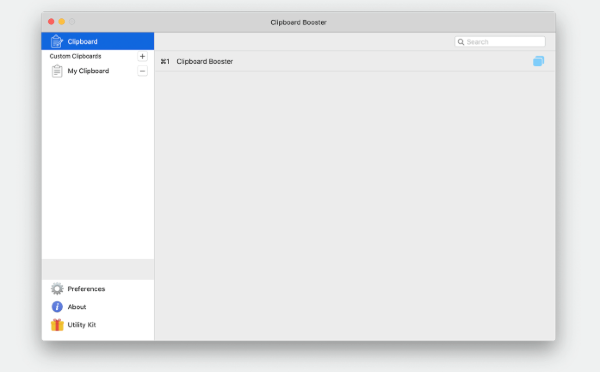The image size is (600, 372).
Task: Add a new custom clipboard with plus button
Action: point(142,56)
